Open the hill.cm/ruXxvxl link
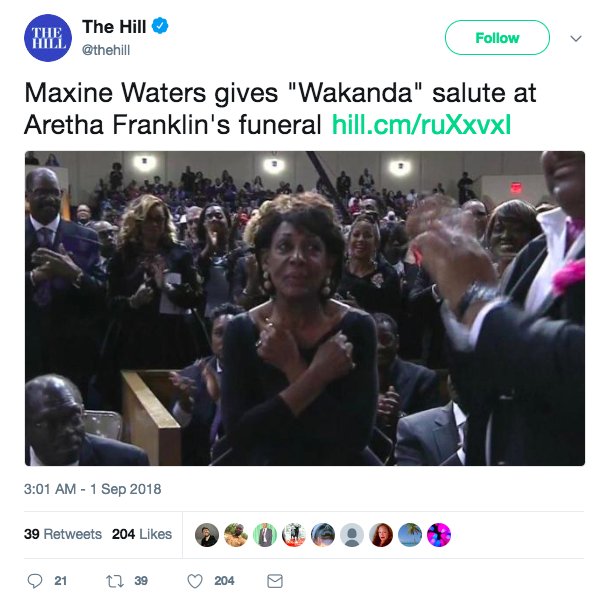This screenshot has width=603, height=603. click(421, 125)
